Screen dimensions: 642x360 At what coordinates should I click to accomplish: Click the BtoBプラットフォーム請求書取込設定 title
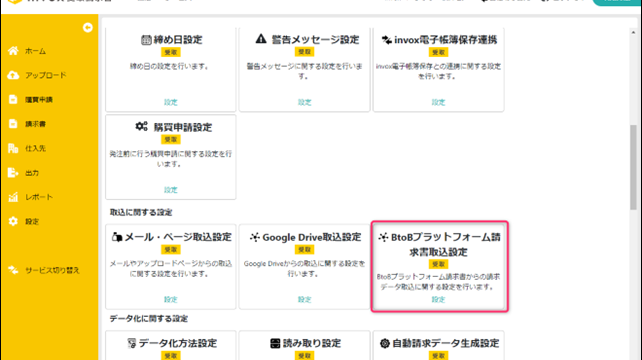[444, 245]
